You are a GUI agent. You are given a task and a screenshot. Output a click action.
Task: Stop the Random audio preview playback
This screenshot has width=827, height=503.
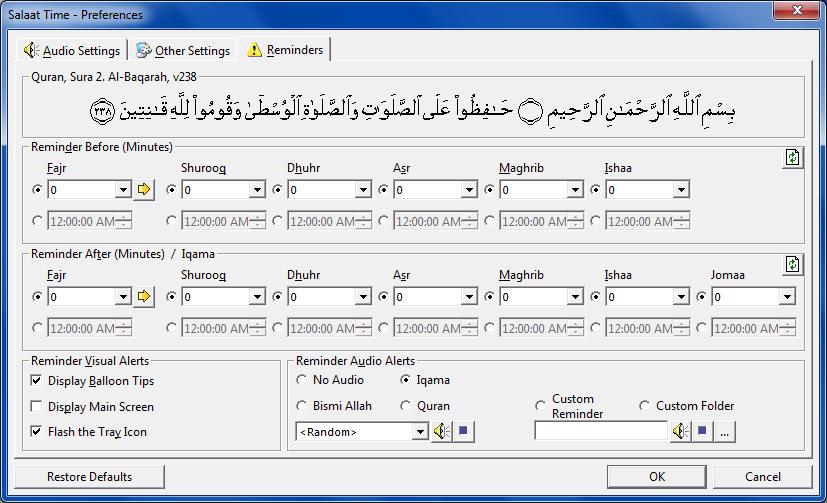tap(464, 431)
